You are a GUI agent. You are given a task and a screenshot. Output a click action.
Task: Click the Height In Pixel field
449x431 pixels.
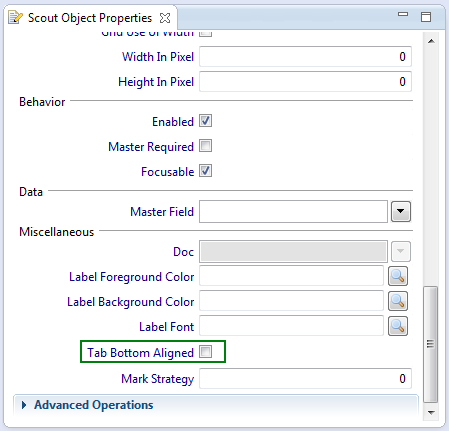305,82
